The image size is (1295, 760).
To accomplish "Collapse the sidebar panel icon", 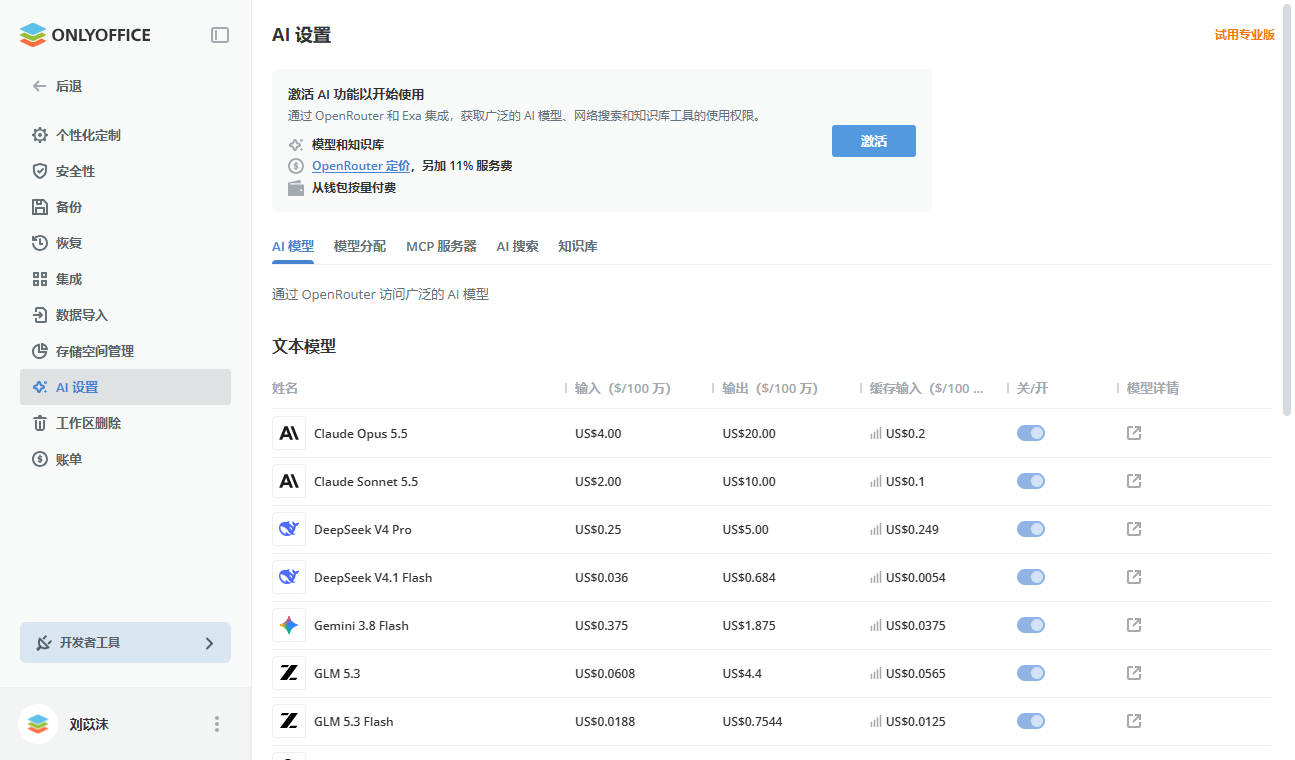I will (x=220, y=35).
